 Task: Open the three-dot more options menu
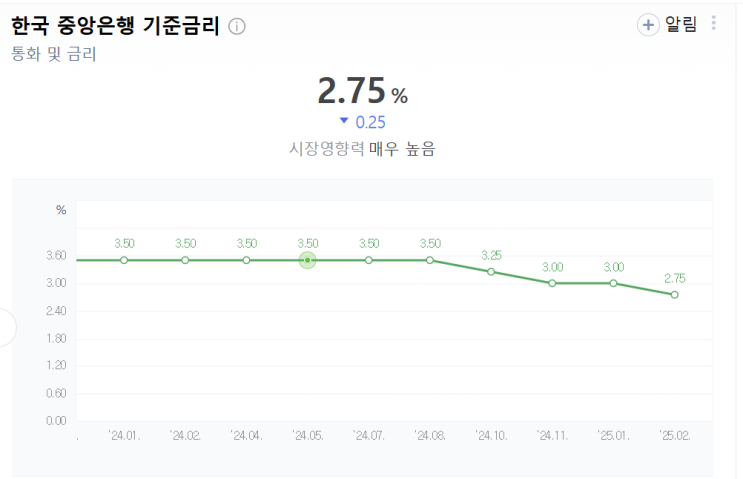(x=713, y=24)
